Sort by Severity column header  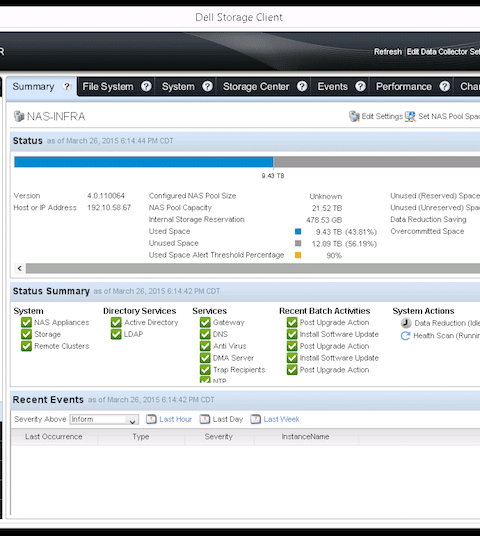pyautogui.click(x=219, y=437)
